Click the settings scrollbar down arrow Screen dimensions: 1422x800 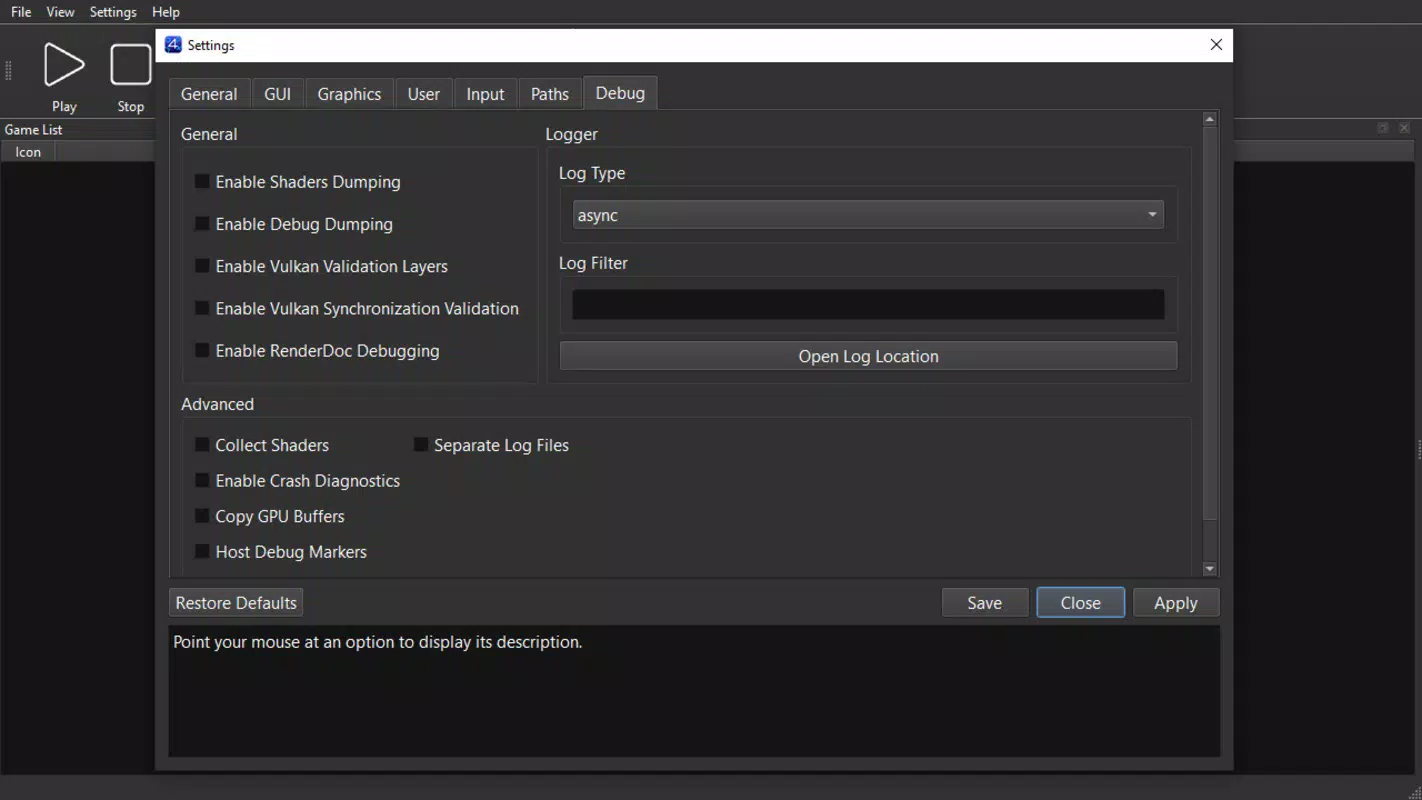(1210, 569)
